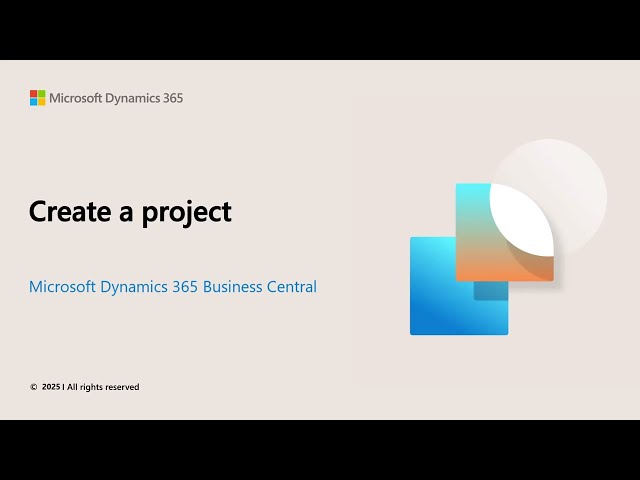The image size is (640, 480).
Task: Select the "Create a project" title
Action: (x=130, y=212)
